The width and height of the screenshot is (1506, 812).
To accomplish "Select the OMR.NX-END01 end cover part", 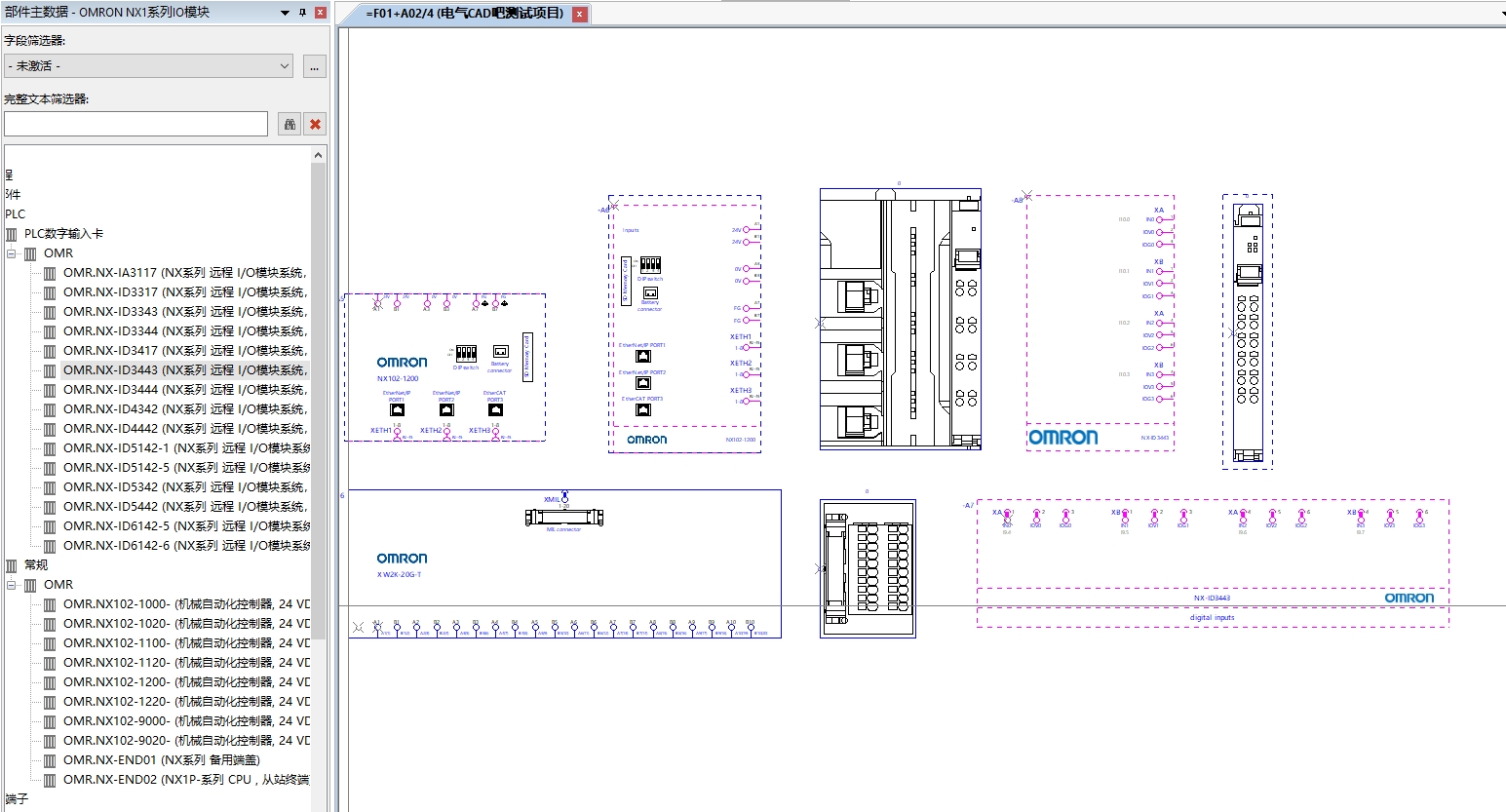I will pos(161,760).
